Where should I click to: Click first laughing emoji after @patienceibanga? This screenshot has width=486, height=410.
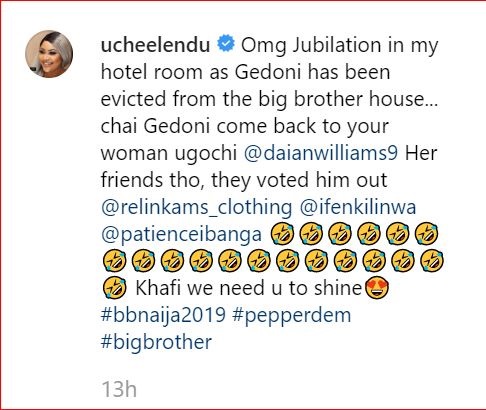pyautogui.click(x=282, y=234)
